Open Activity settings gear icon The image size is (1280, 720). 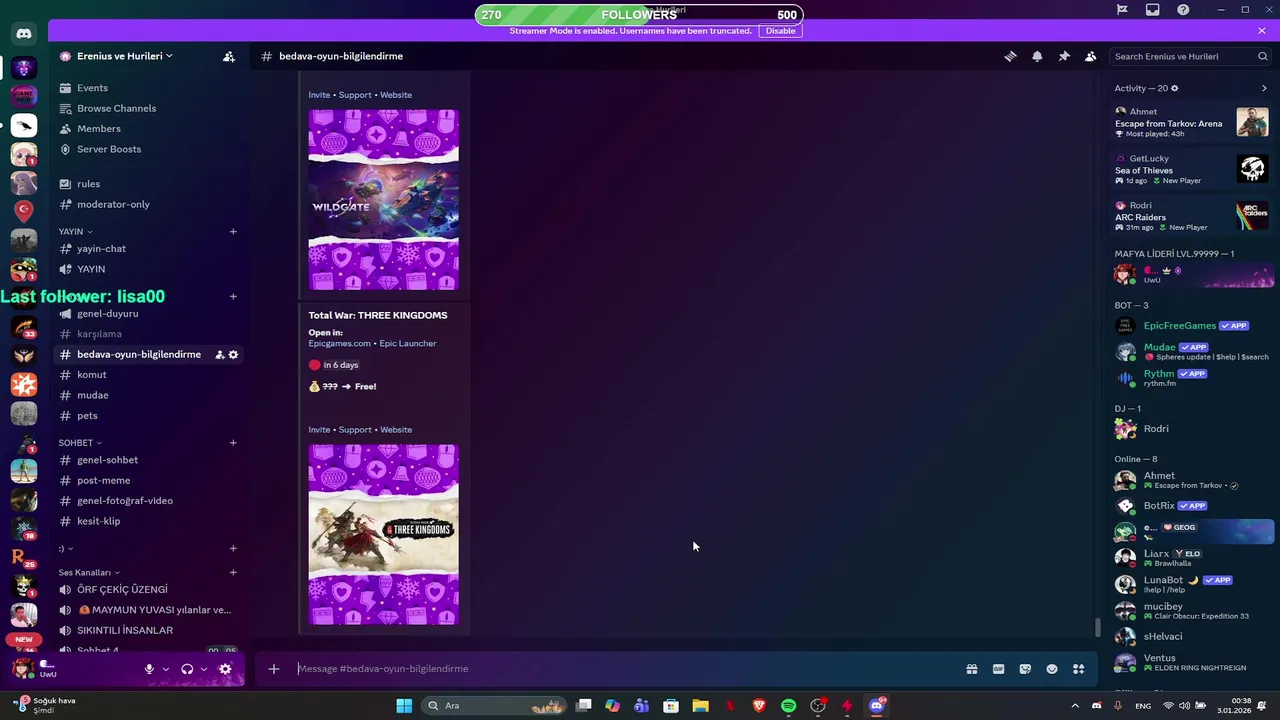[1175, 88]
